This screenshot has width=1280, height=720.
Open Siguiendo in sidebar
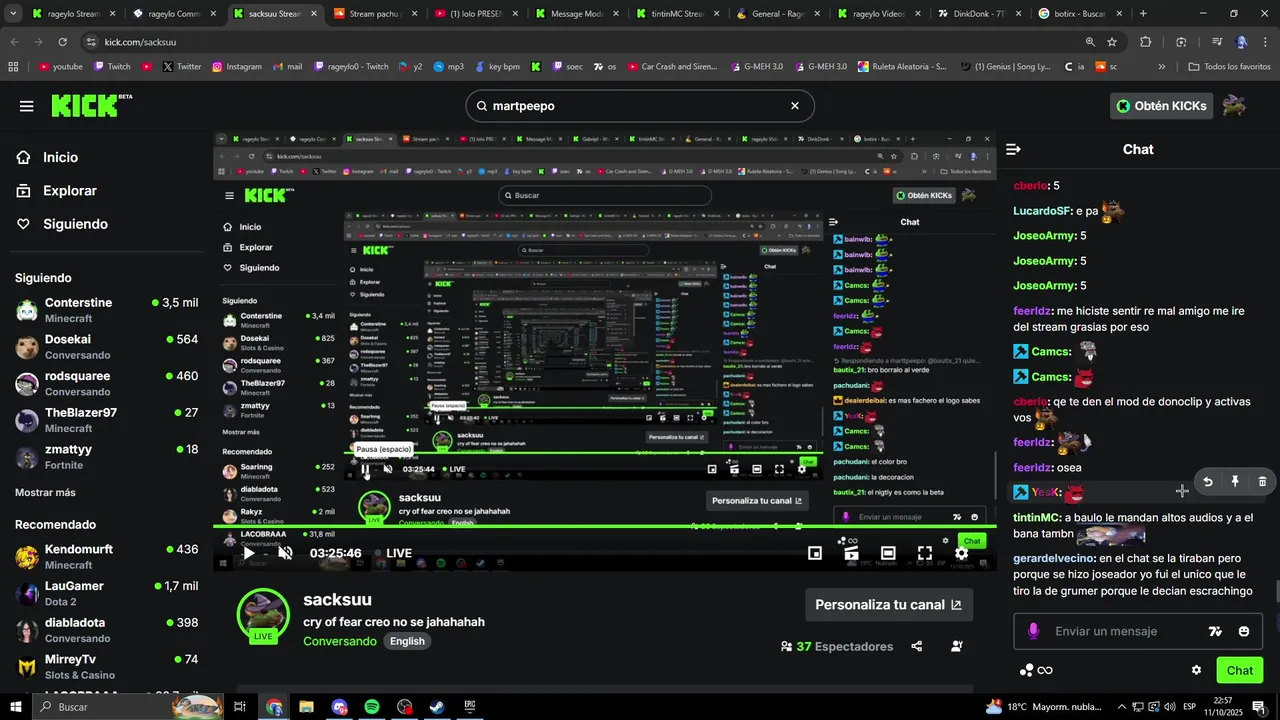(75, 224)
